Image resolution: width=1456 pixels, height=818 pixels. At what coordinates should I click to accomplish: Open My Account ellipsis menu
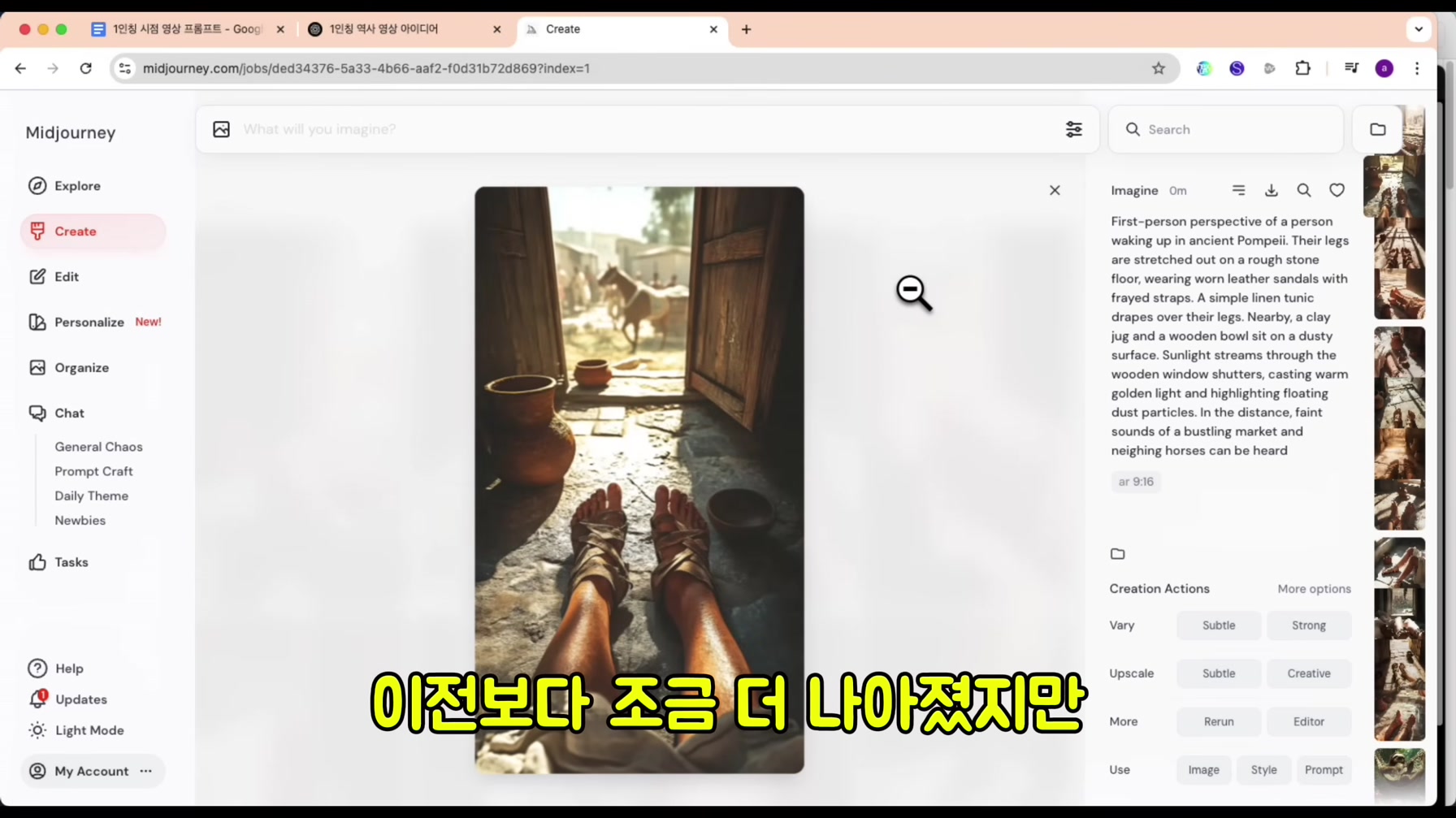pos(146,771)
